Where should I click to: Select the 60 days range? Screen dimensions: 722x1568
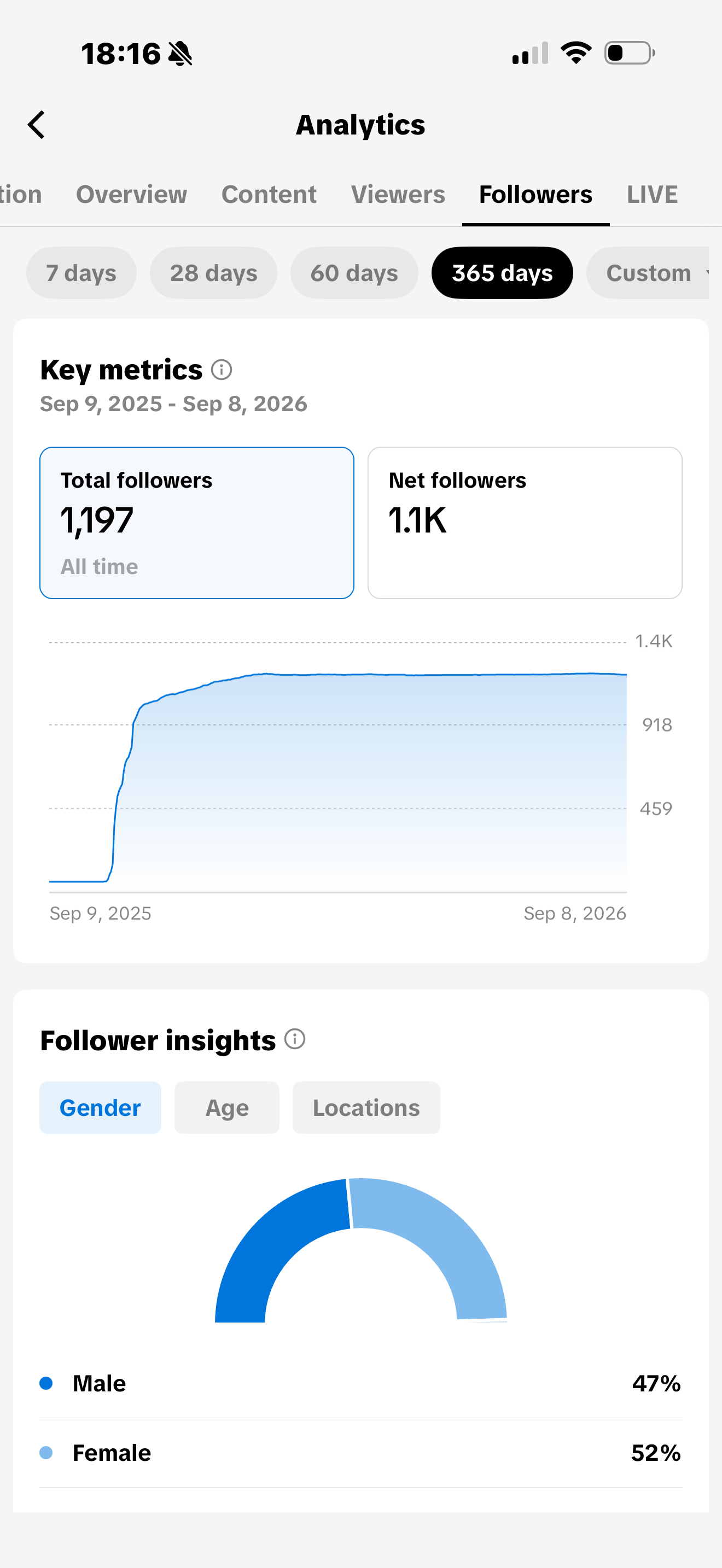[x=354, y=273]
